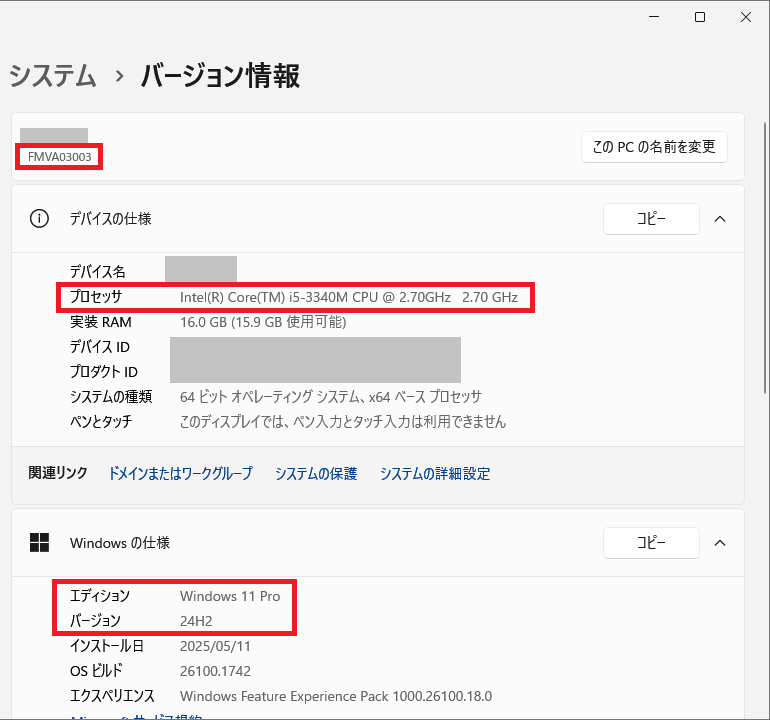Select the install date 2025/05/11
Image resolution: width=770 pixels, height=720 pixels.
click(215, 646)
